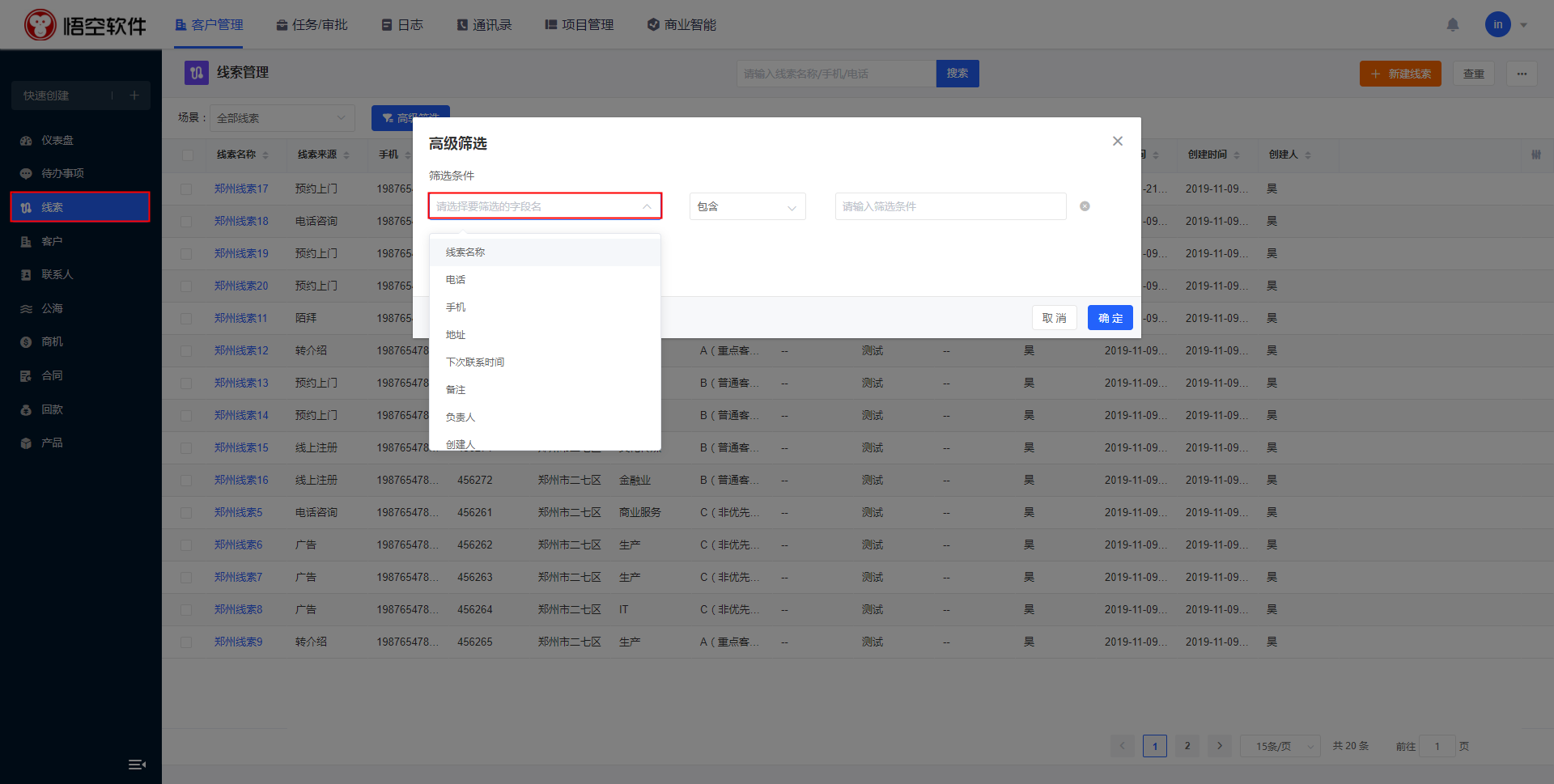Go to next page arrow

point(1219,746)
